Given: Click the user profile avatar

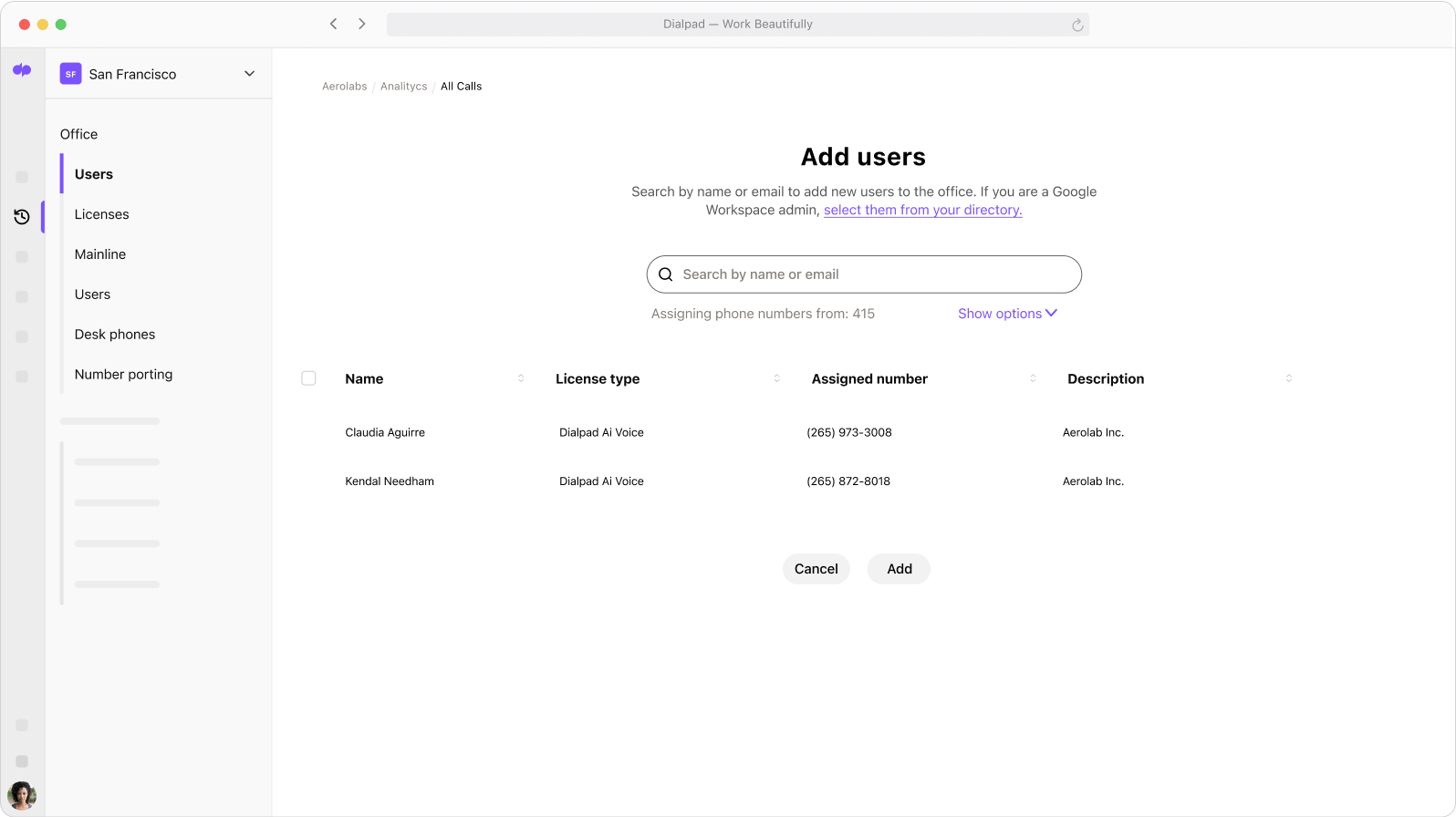Looking at the screenshot, I should pos(22,796).
